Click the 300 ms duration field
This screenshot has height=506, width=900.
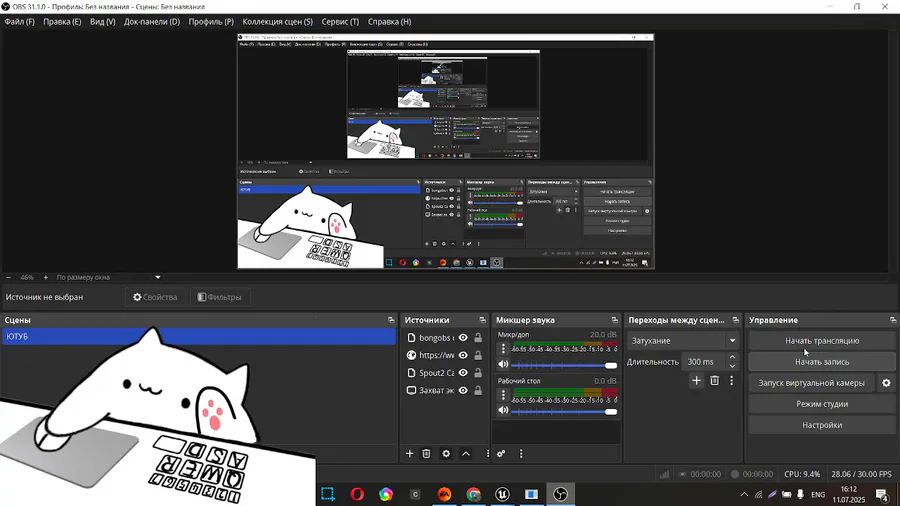pyautogui.click(x=704, y=362)
